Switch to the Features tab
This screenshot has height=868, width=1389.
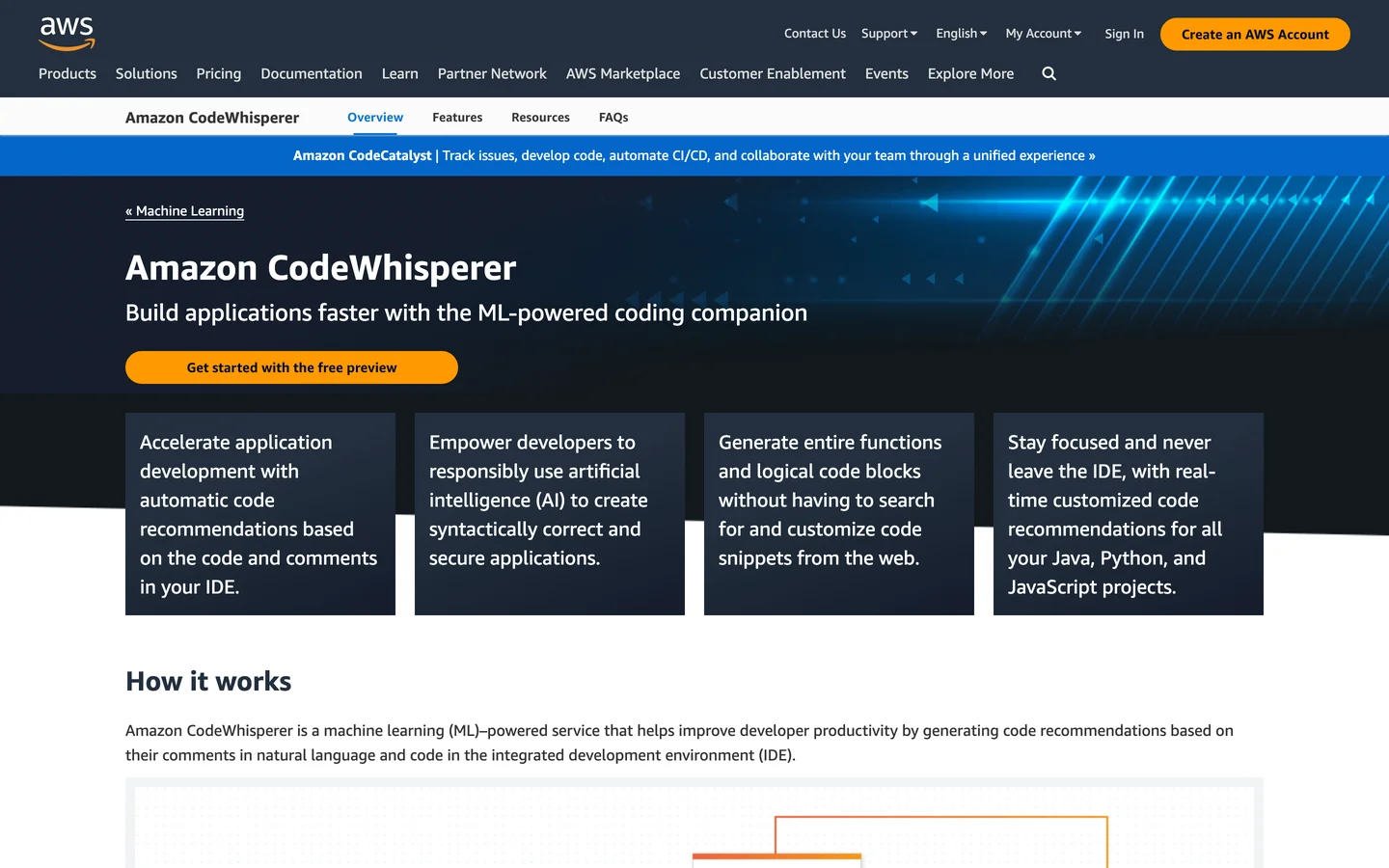click(457, 117)
